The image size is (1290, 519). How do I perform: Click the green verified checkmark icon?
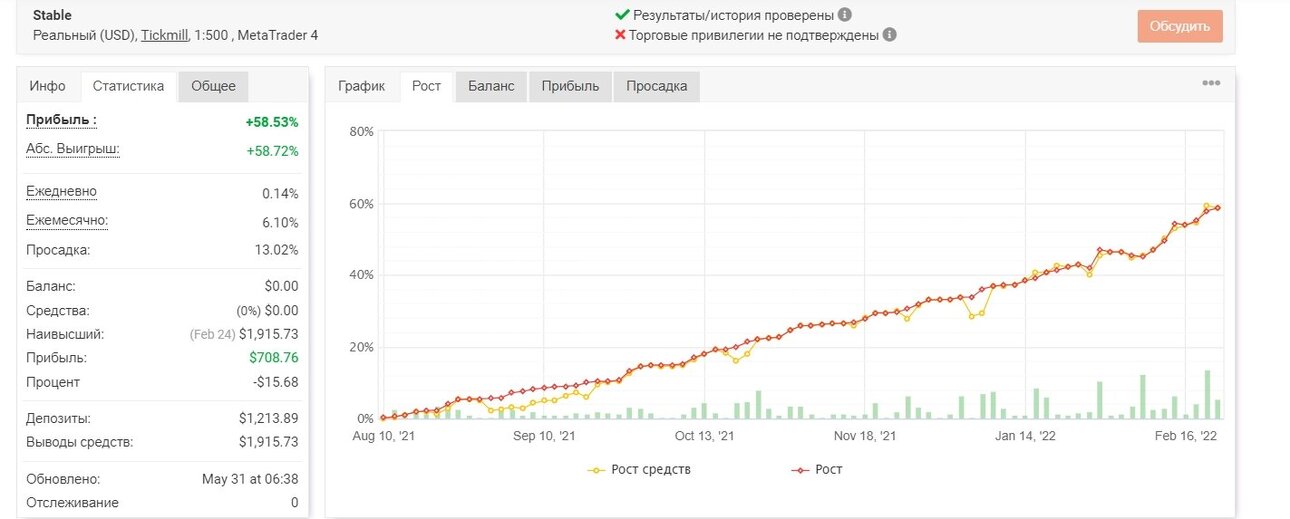(x=622, y=15)
